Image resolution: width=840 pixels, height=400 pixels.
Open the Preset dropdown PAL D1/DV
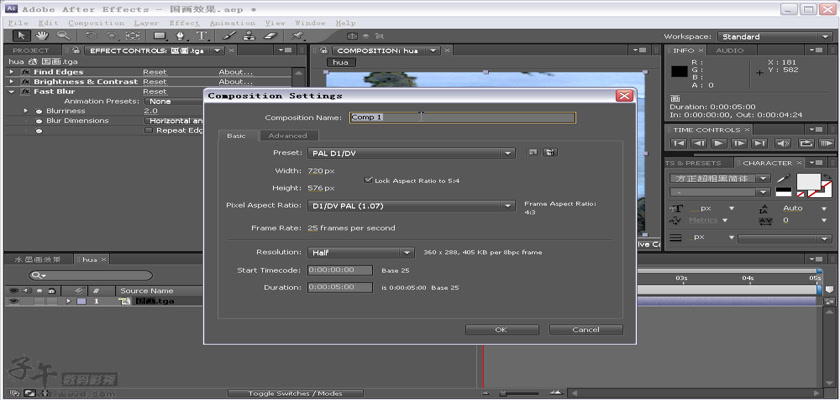pyautogui.click(x=411, y=153)
